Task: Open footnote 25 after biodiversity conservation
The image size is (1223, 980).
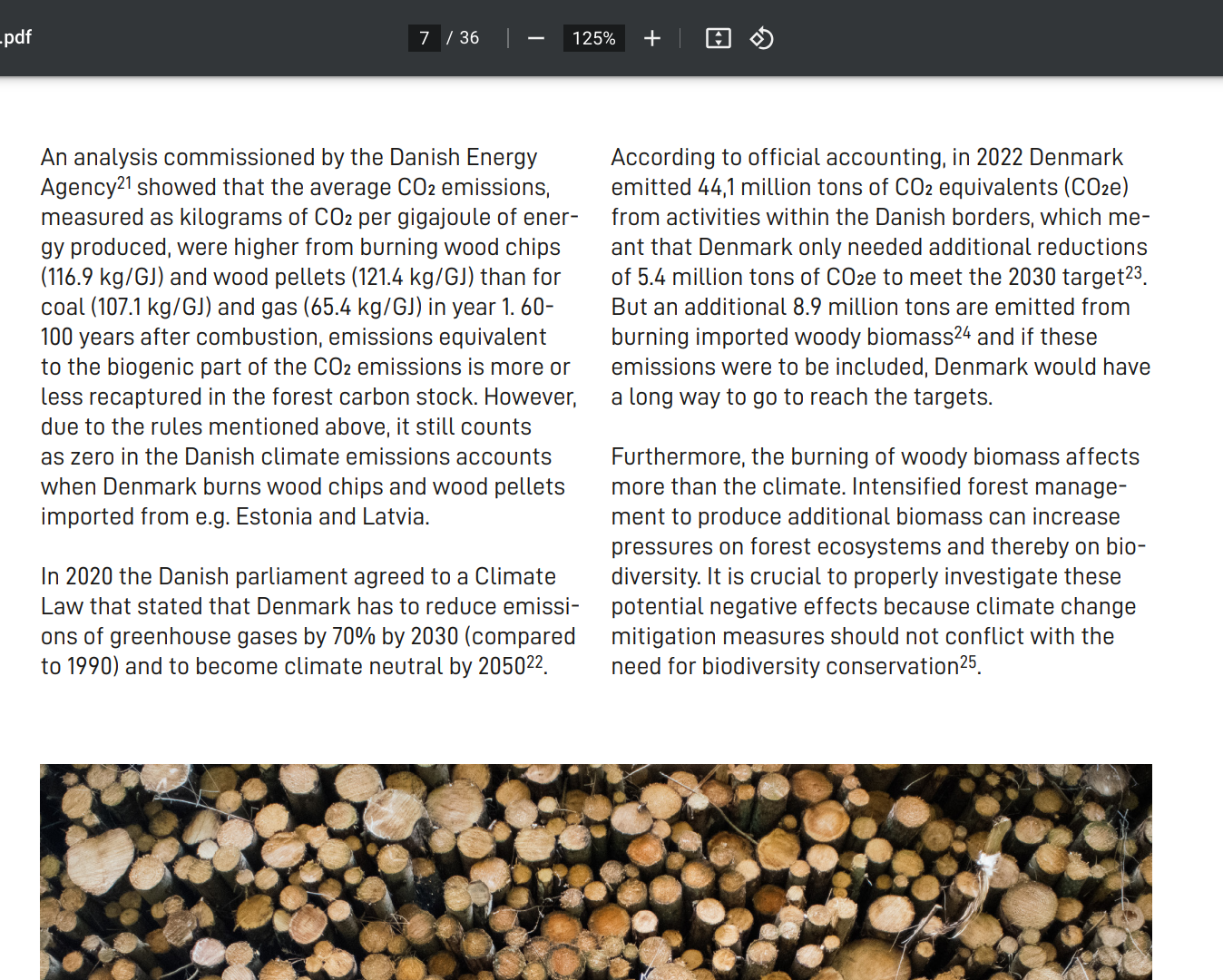Action: (x=968, y=661)
